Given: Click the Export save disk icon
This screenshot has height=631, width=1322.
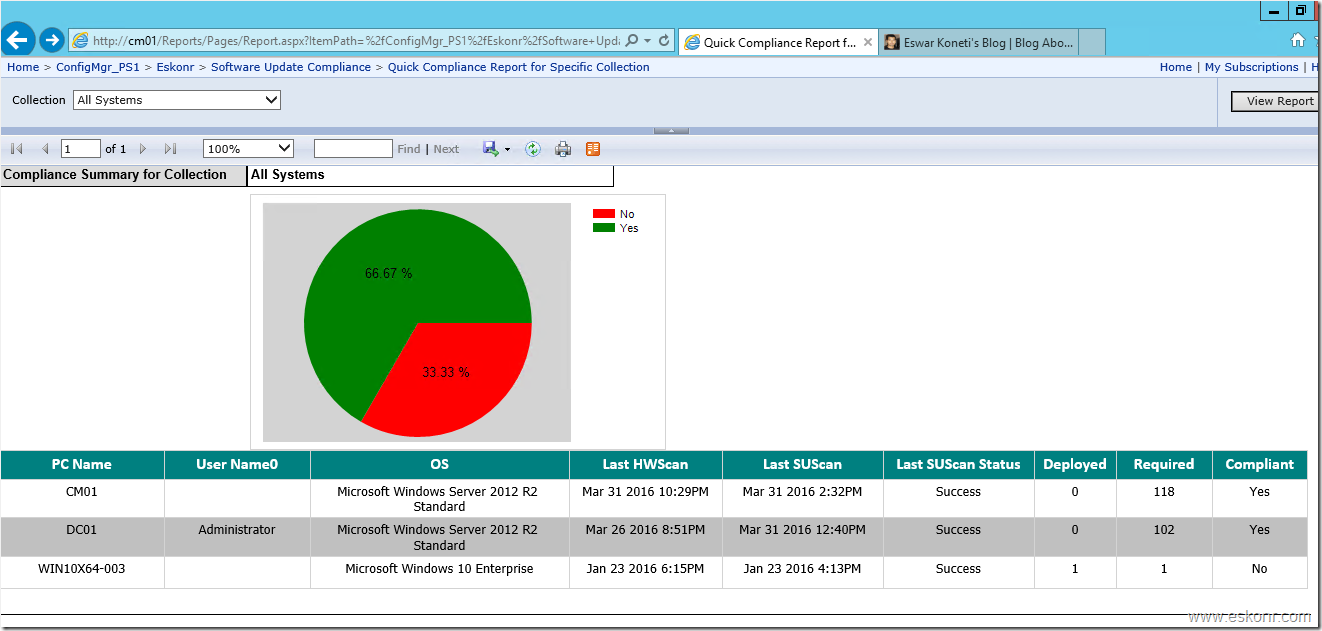Looking at the screenshot, I should click(490, 149).
